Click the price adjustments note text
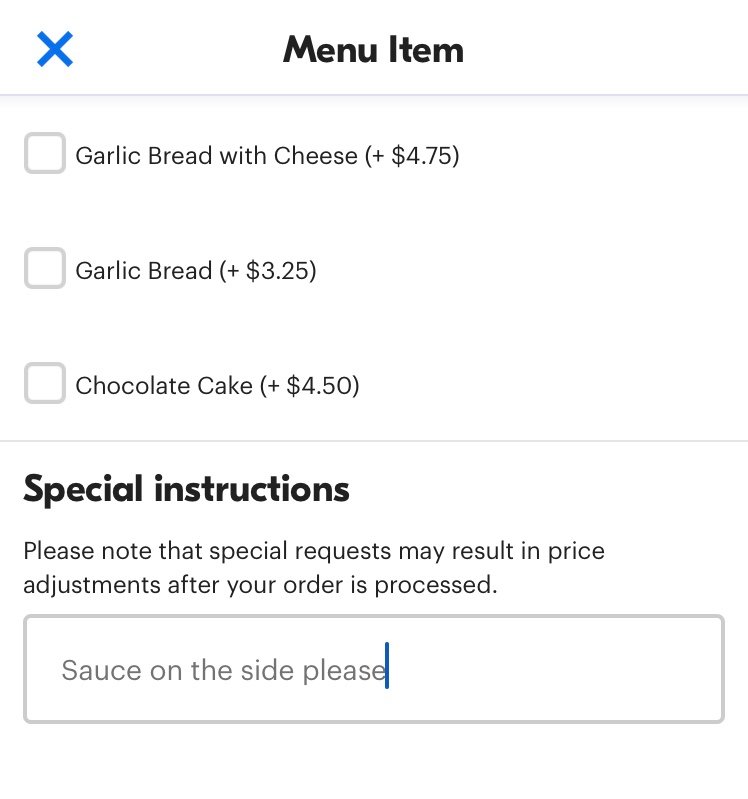This screenshot has width=748, height=799. (x=313, y=567)
